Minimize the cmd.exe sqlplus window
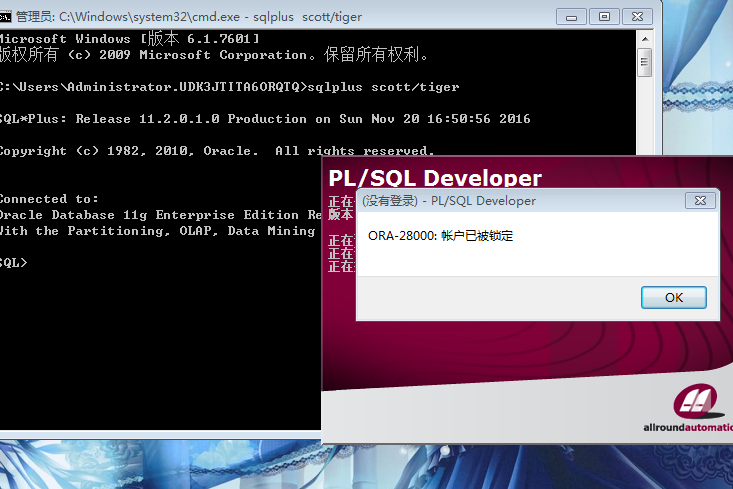The height and width of the screenshot is (489, 733). [571, 17]
